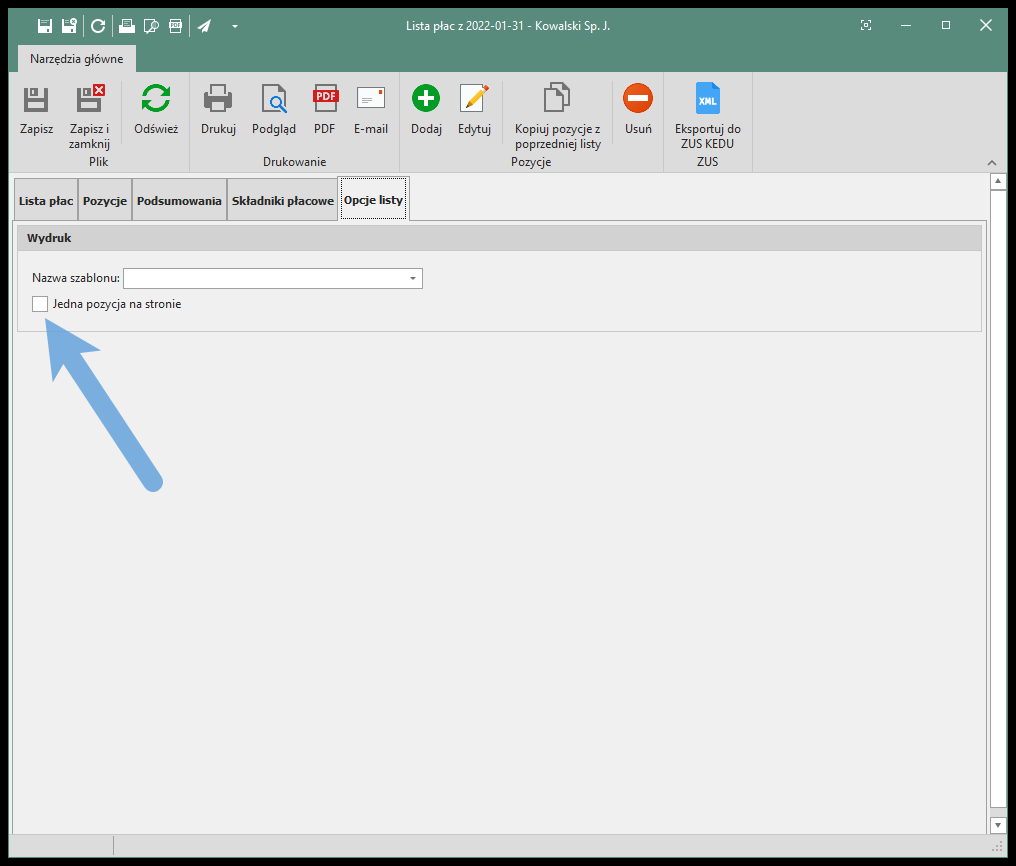Open quick access toolbar customization arrow
The width and height of the screenshot is (1016, 866).
(x=235, y=26)
